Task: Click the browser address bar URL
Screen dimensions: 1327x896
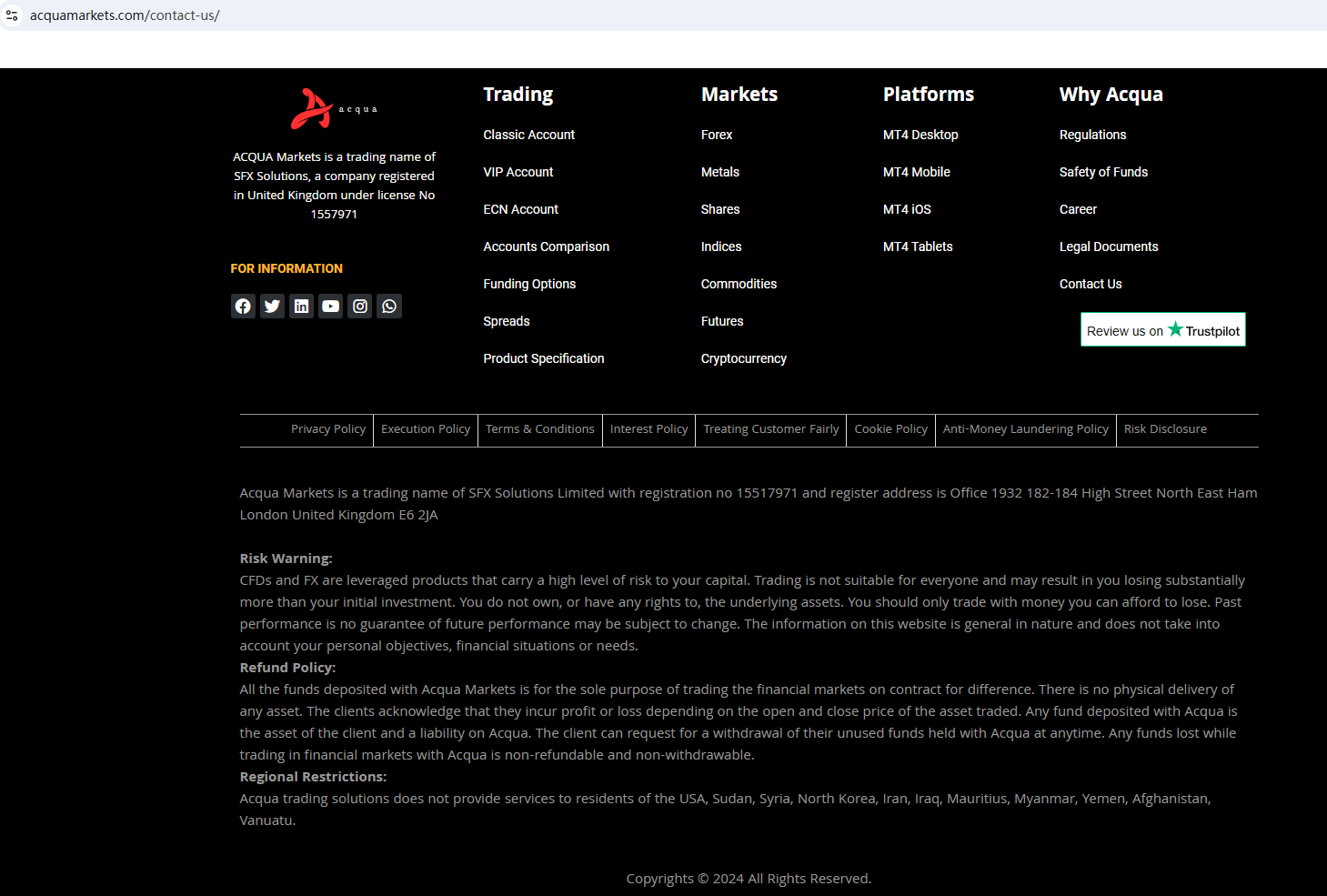Action: click(125, 15)
